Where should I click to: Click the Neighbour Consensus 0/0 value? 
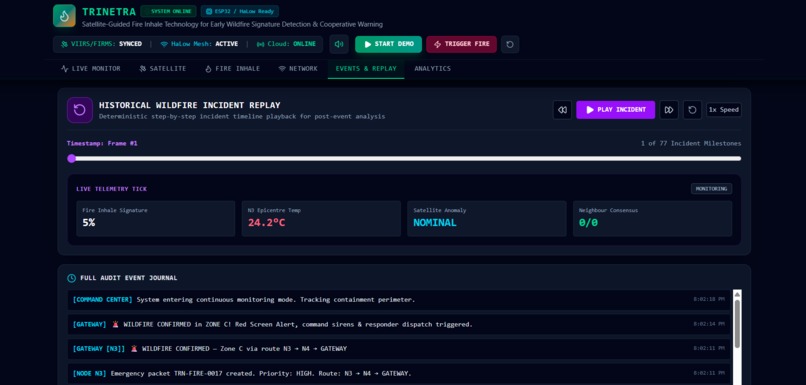(589, 223)
